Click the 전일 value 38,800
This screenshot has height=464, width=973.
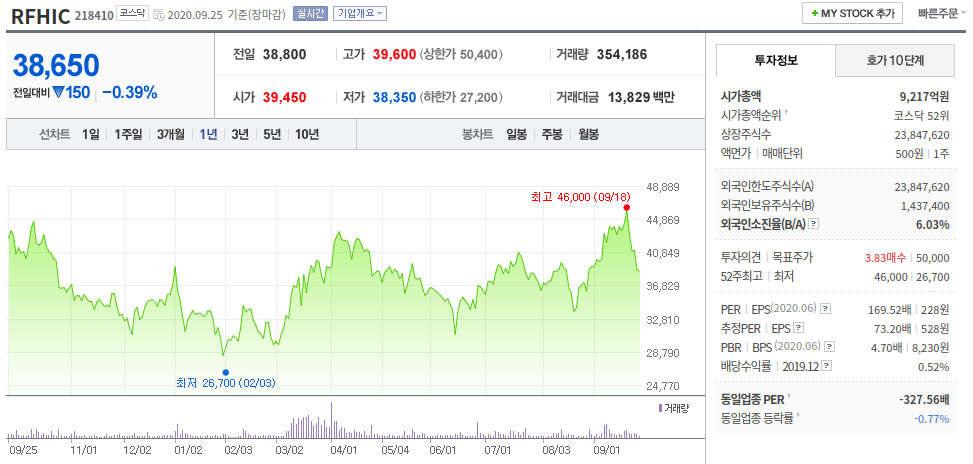[x=285, y=55]
